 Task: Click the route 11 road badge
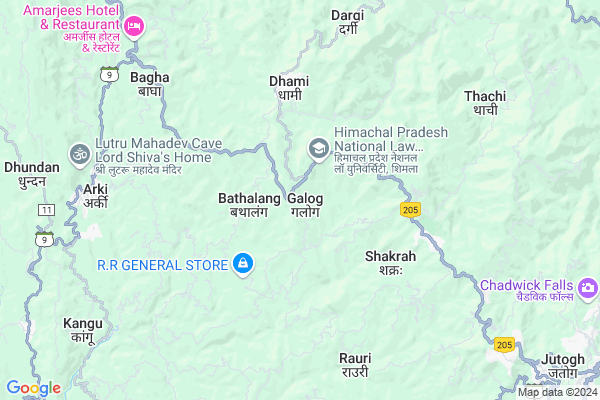click(x=47, y=210)
